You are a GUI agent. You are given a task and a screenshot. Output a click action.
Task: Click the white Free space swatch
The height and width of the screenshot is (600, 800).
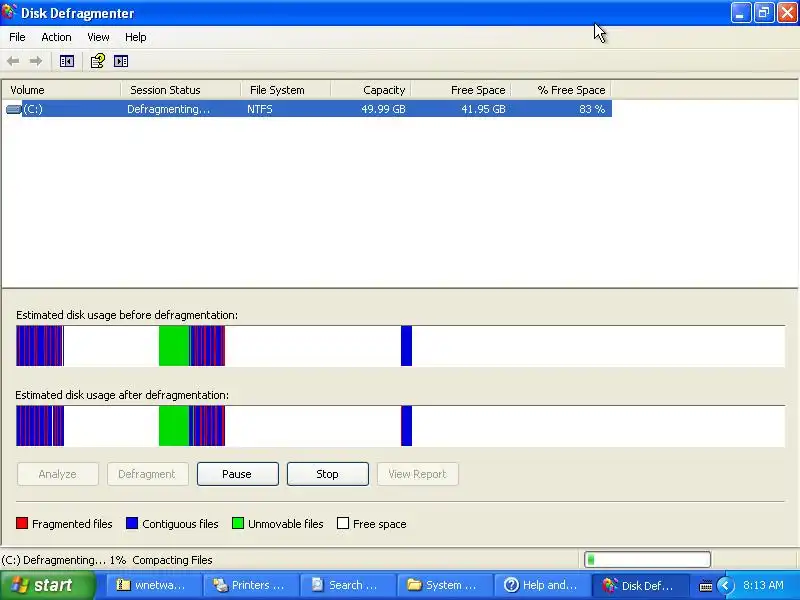tap(343, 523)
